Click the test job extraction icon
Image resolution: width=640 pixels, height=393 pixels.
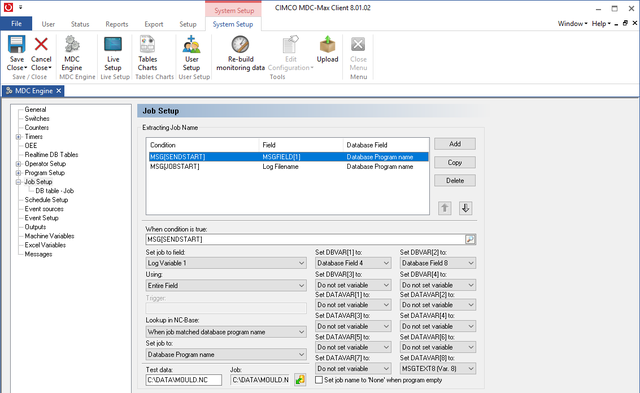tap(300, 380)
